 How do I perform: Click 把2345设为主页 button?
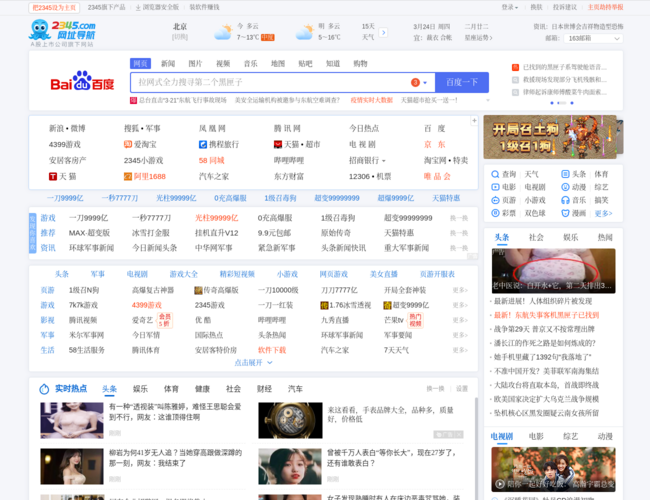(54, 7)
